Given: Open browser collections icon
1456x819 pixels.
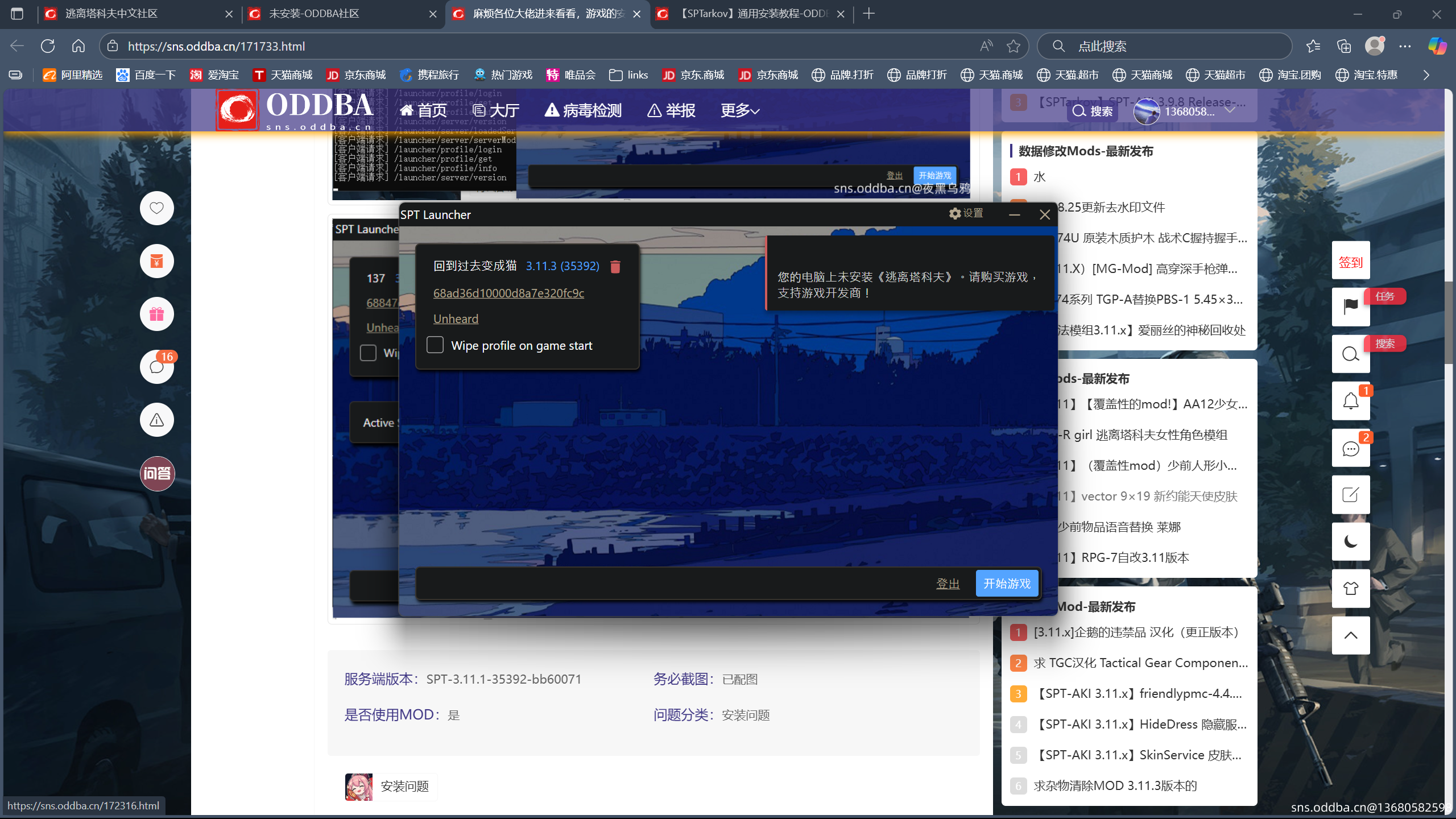Looking at the screenshot, I should 1344,46.
